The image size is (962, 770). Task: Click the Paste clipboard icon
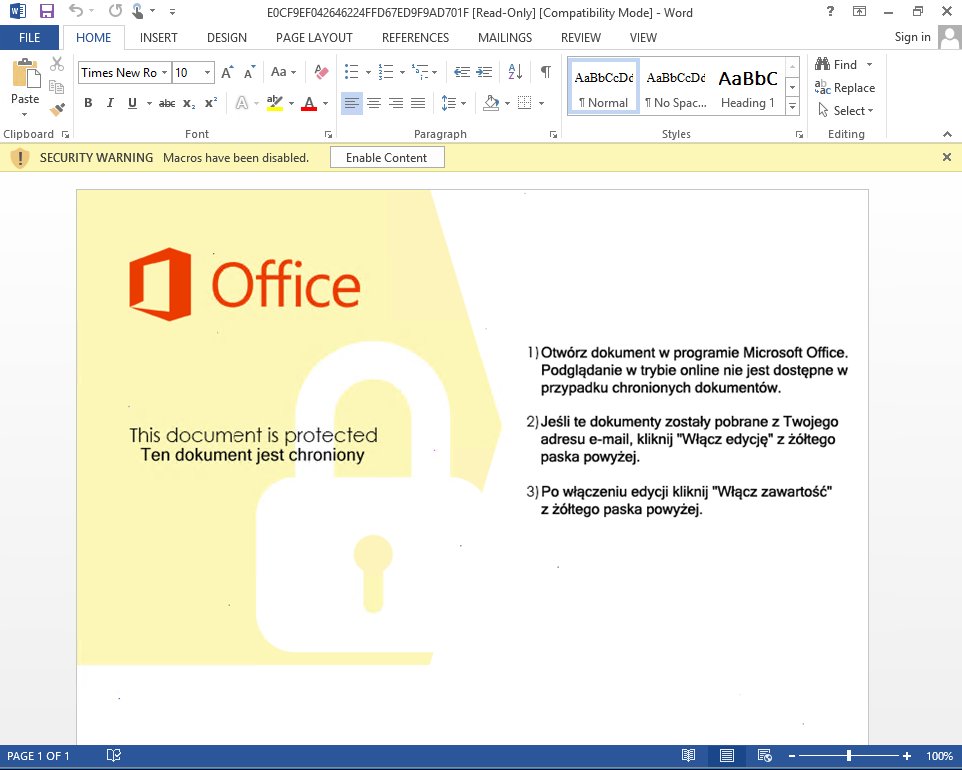(x=26, y=74)
